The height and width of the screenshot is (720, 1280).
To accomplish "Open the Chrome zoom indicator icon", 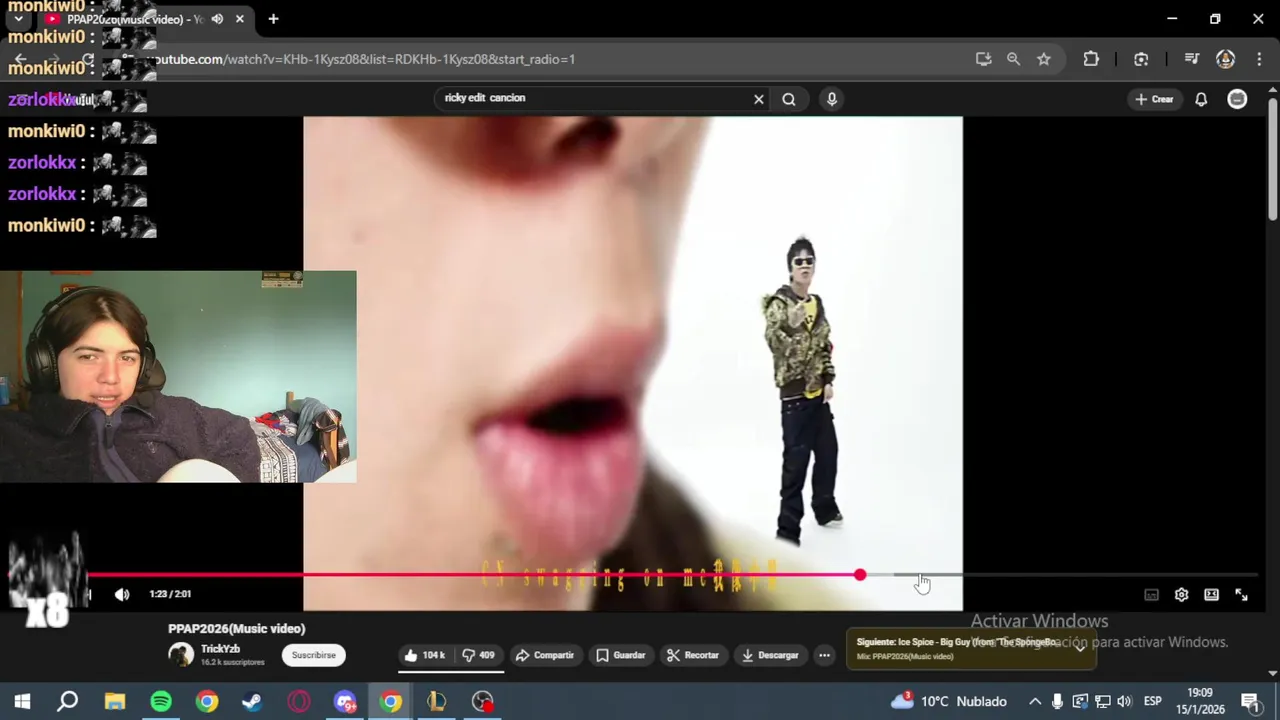I will [1013, 59].
